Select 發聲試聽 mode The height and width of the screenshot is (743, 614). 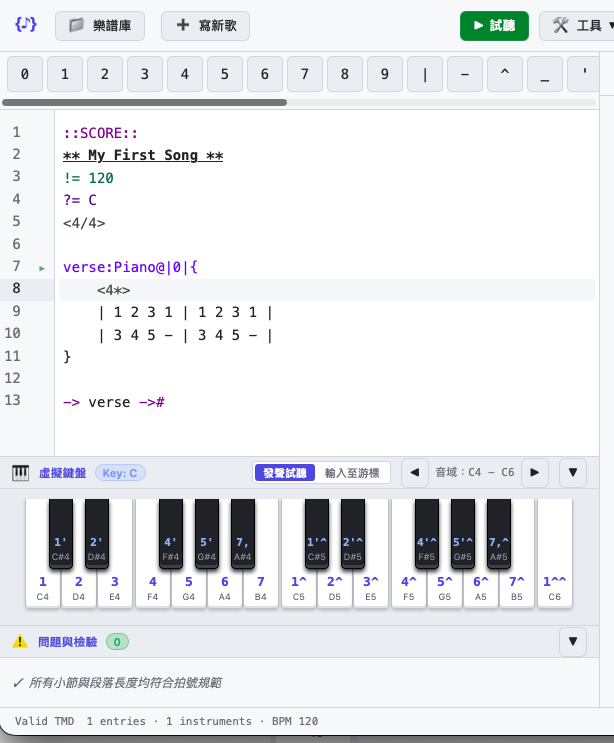[285, 473]
